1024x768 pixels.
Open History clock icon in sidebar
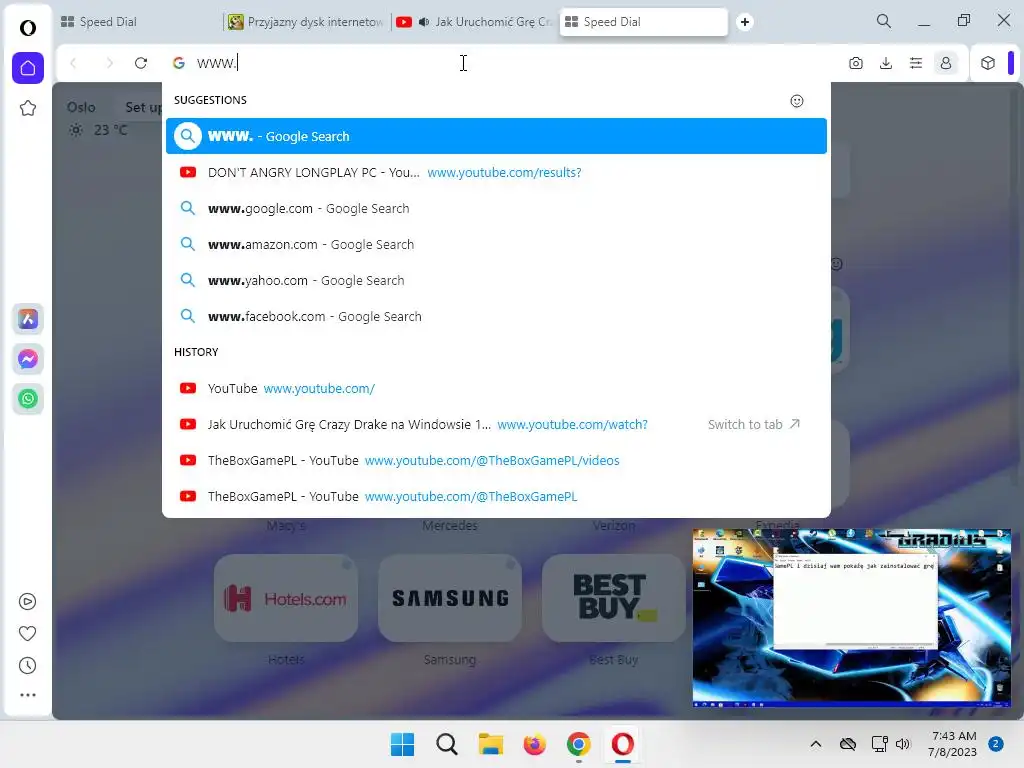[x=27, y=665]
